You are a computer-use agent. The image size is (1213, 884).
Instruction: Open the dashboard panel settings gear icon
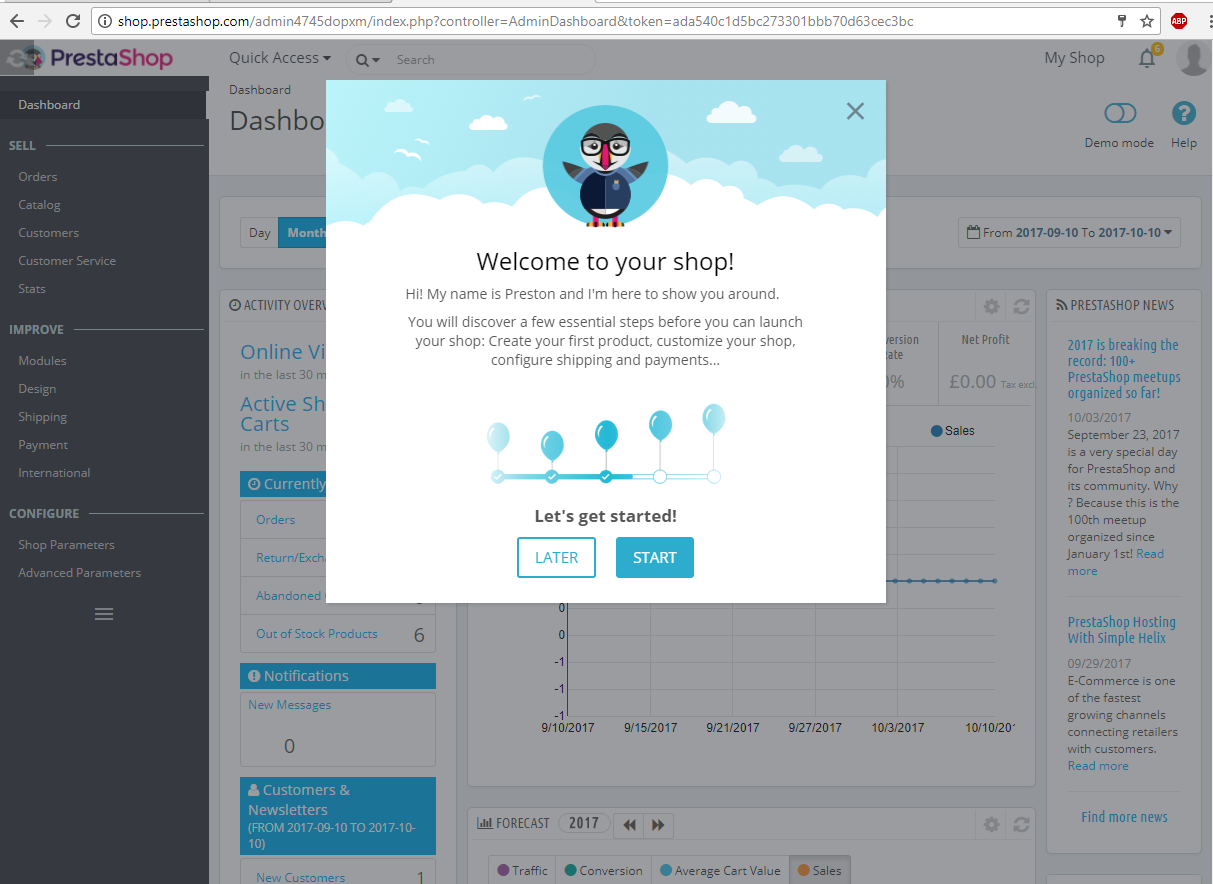coord(991,306)
